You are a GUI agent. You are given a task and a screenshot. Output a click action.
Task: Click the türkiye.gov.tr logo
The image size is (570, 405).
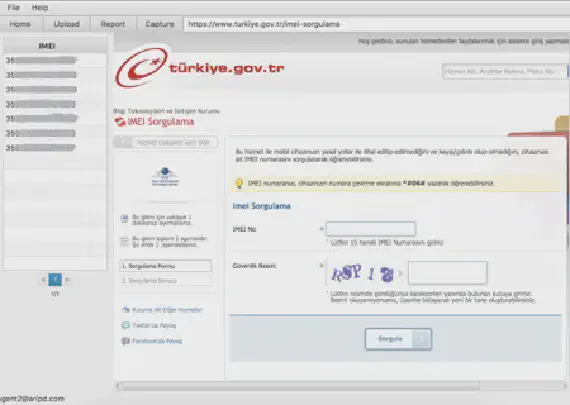[x=199, y=68]
